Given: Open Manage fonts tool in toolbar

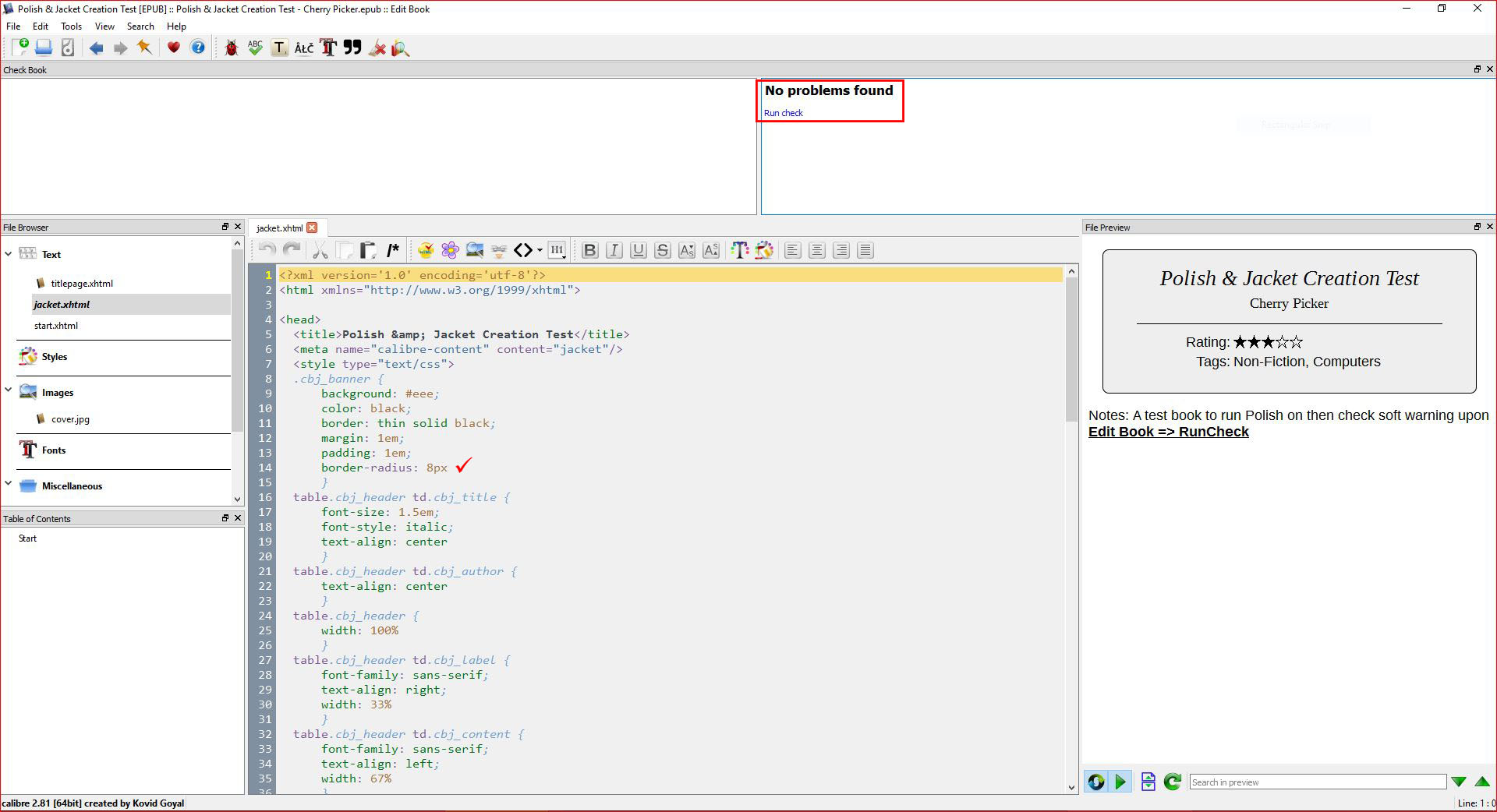Looking at the screenshot, I should click(x=328, y=48).
